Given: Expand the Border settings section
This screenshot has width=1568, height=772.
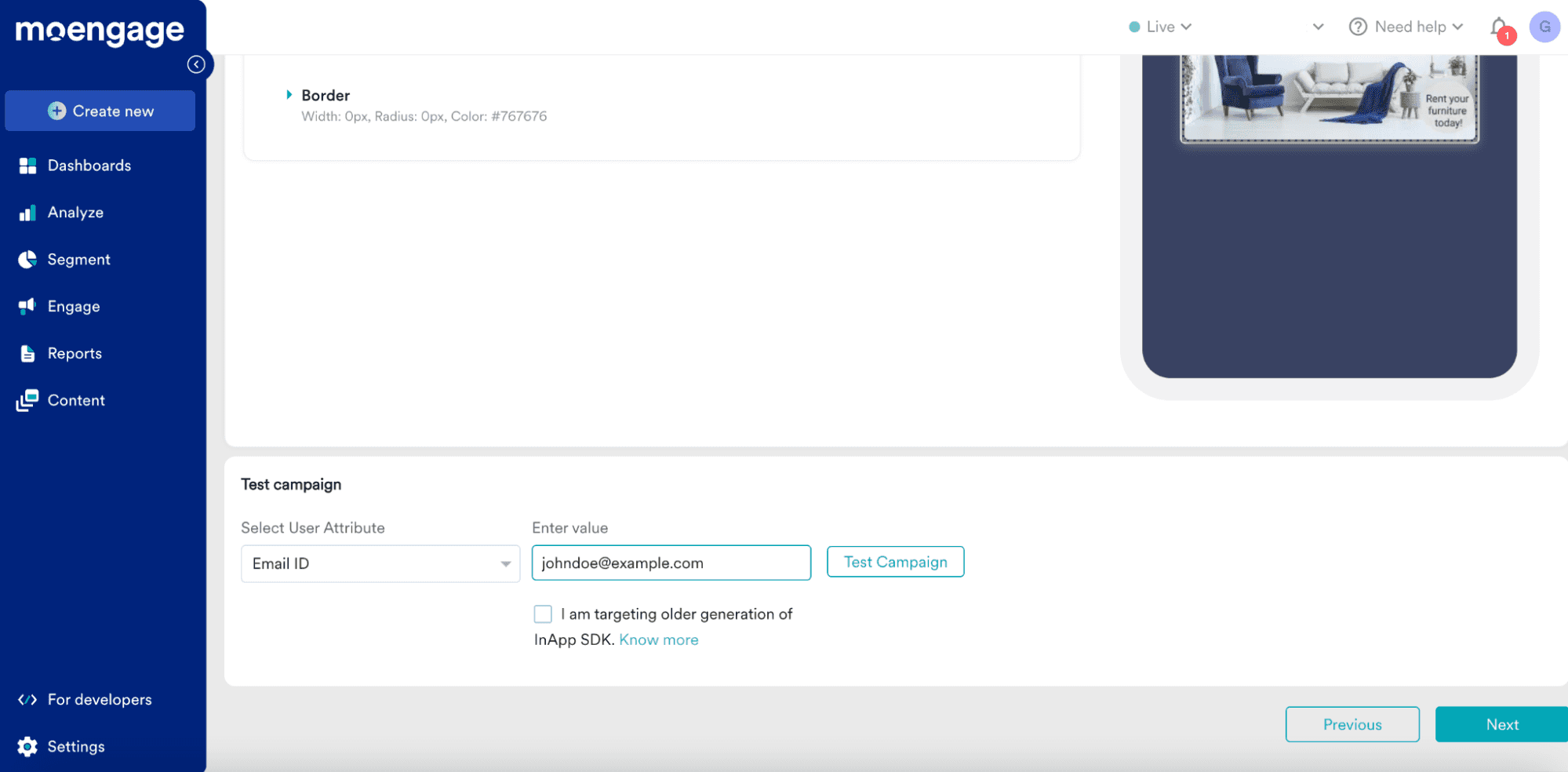Looking at the screenshot, I should (x=289, y=95).
